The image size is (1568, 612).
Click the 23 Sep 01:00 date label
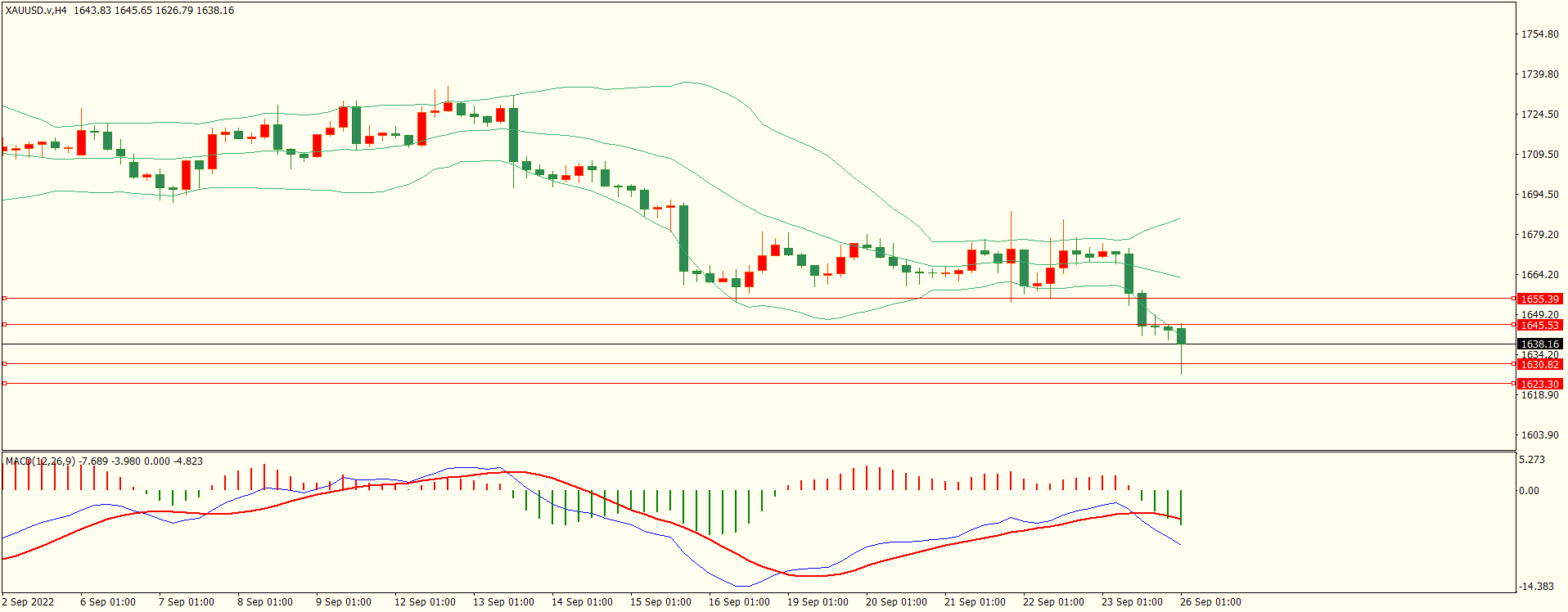[1132, 602]
